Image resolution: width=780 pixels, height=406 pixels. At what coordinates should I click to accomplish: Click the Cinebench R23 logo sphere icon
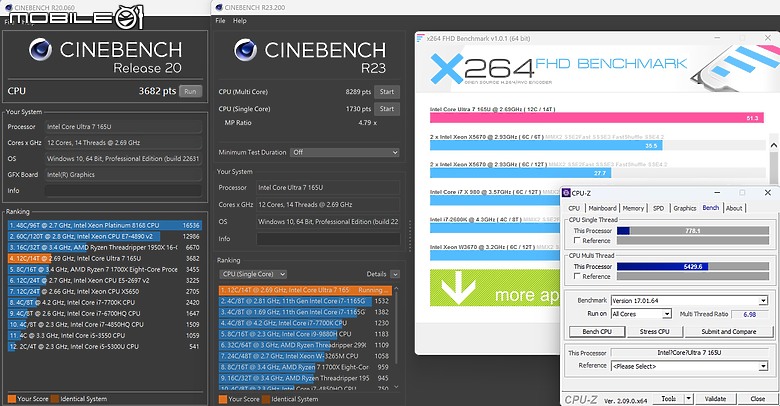point(246,50)
